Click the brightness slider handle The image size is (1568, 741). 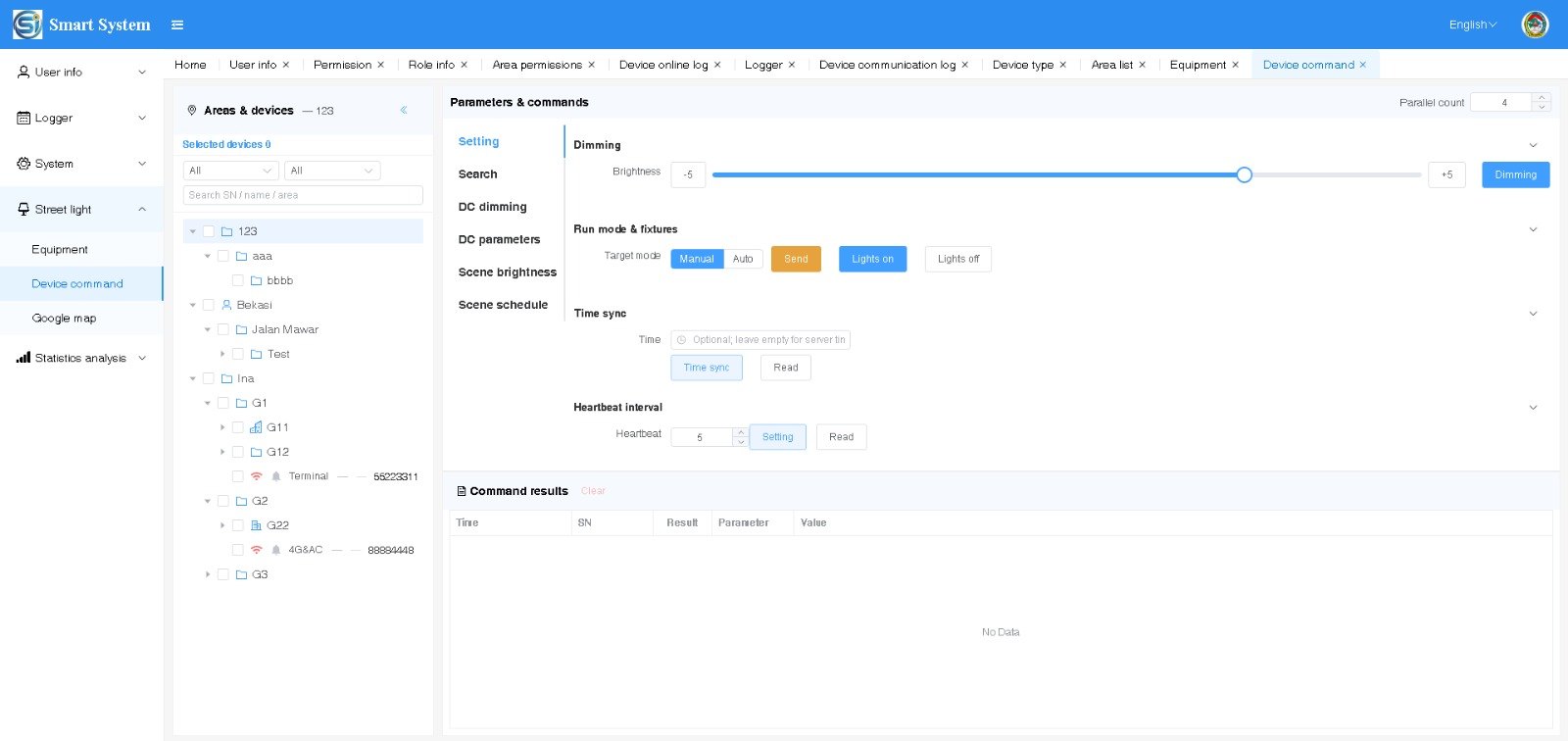(1244, 174)
